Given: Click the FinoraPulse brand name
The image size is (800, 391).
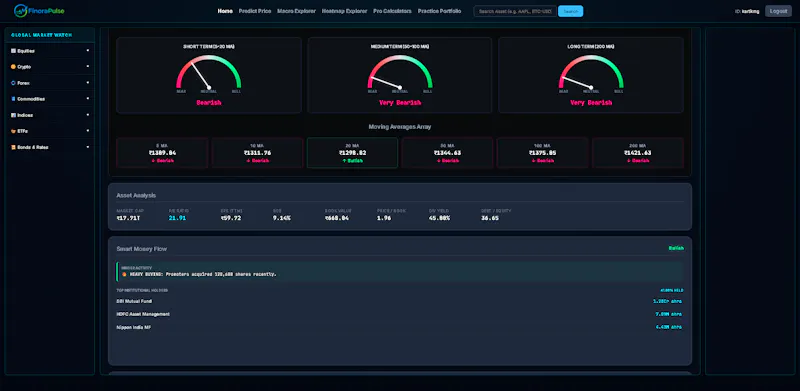Looking at the screenshot, I should click(x=47, y=10).
